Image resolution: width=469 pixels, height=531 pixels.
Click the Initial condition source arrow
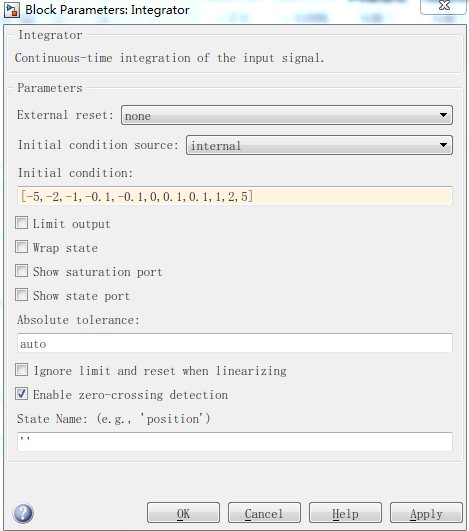443,145
